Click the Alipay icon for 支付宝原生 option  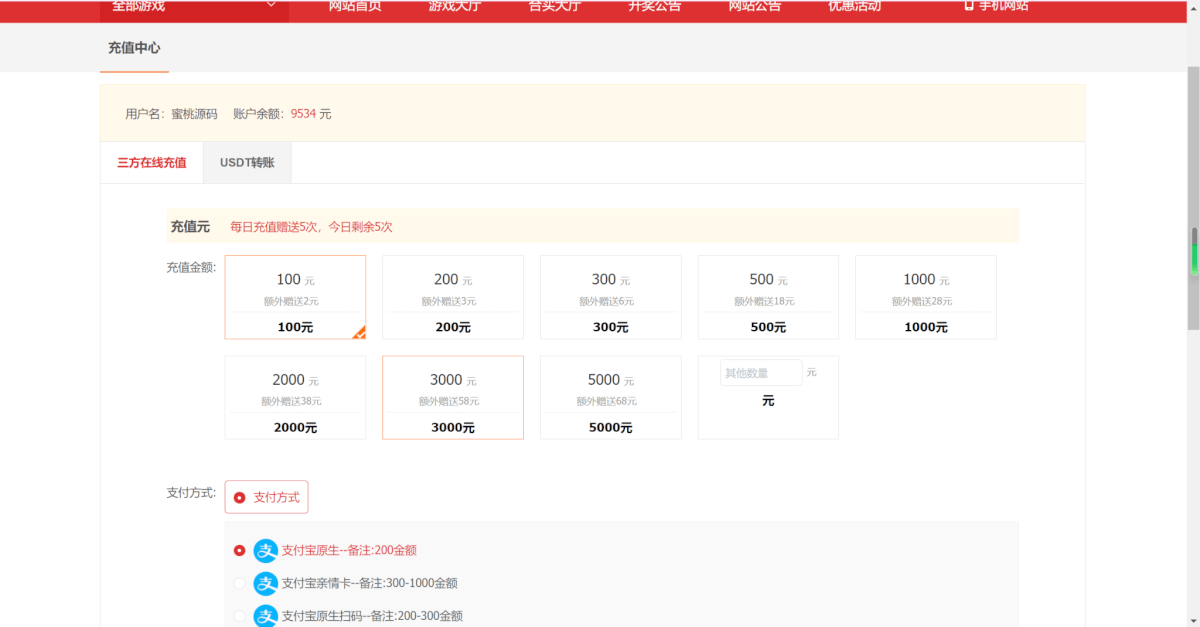[x=265, y=550]
